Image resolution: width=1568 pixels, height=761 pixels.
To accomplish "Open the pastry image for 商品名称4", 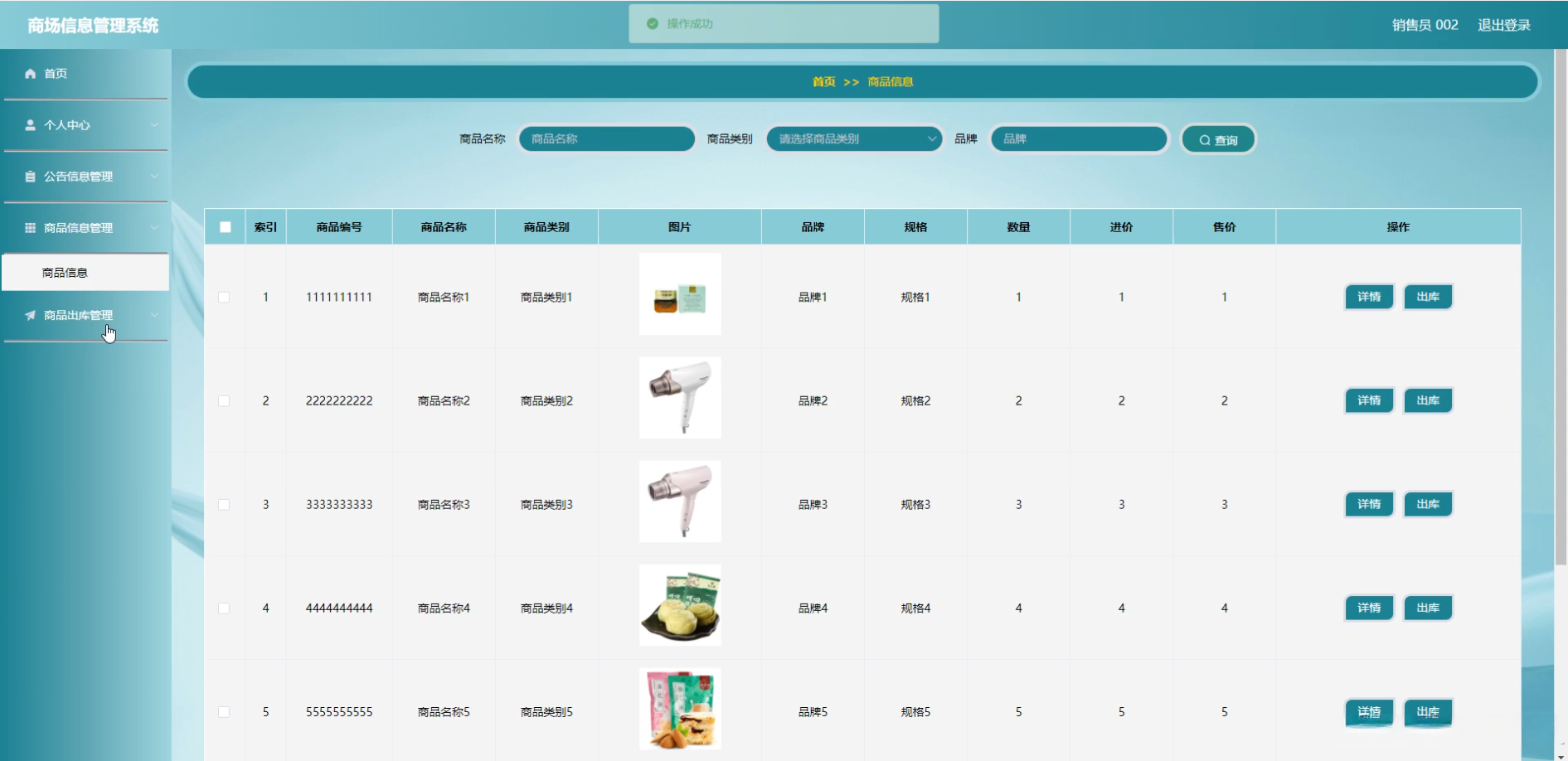I will (680, 605).
